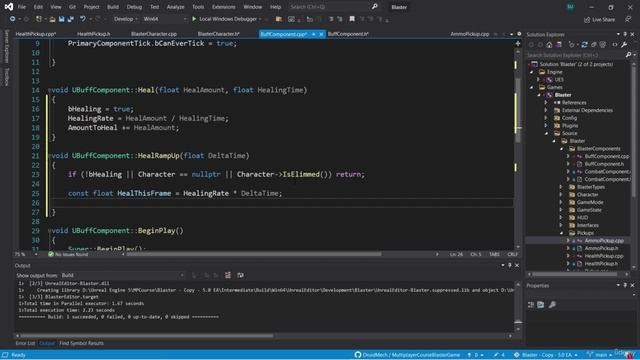Click the Undo arrow in the toolbar

pos(83,19)
